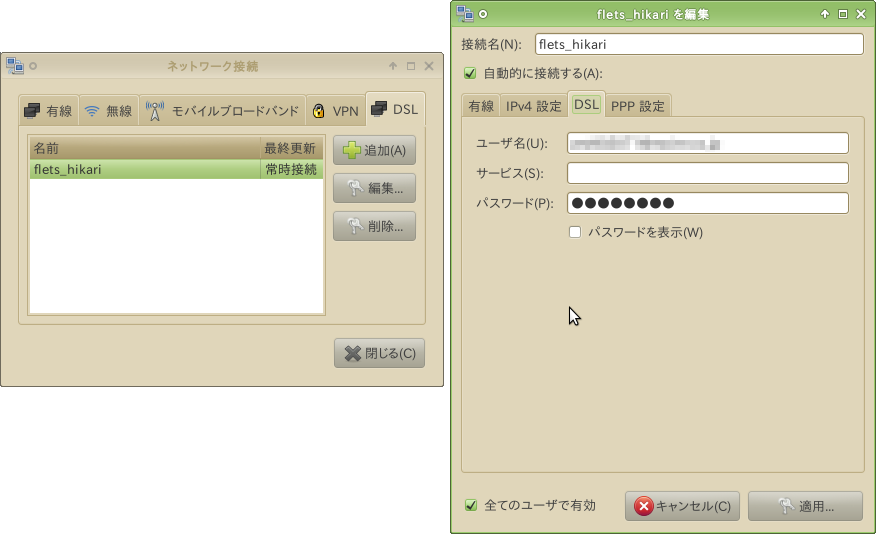Screen dimensions: 876x534
Task: Click the padlock icon on VPN tab
Action: 318,111
